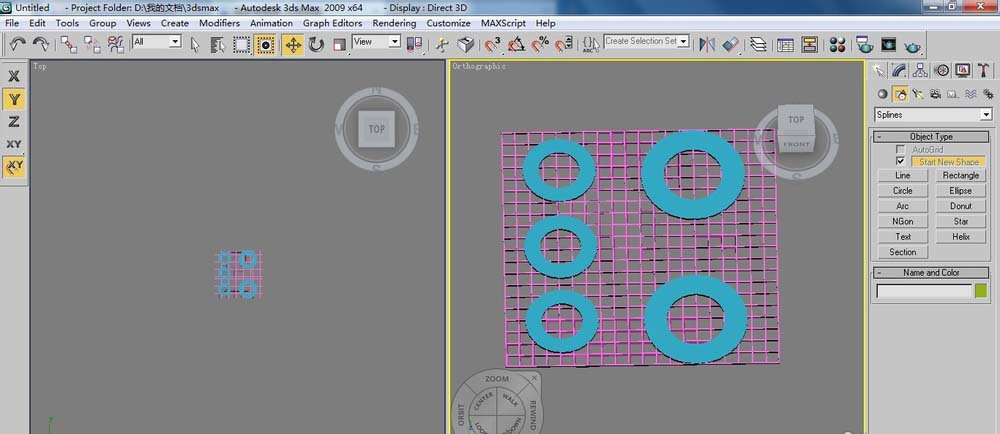Switch to the Utilities hammer tab
Image resolution: width=1000 pixels, height=434 pixels.
(983, 70)
